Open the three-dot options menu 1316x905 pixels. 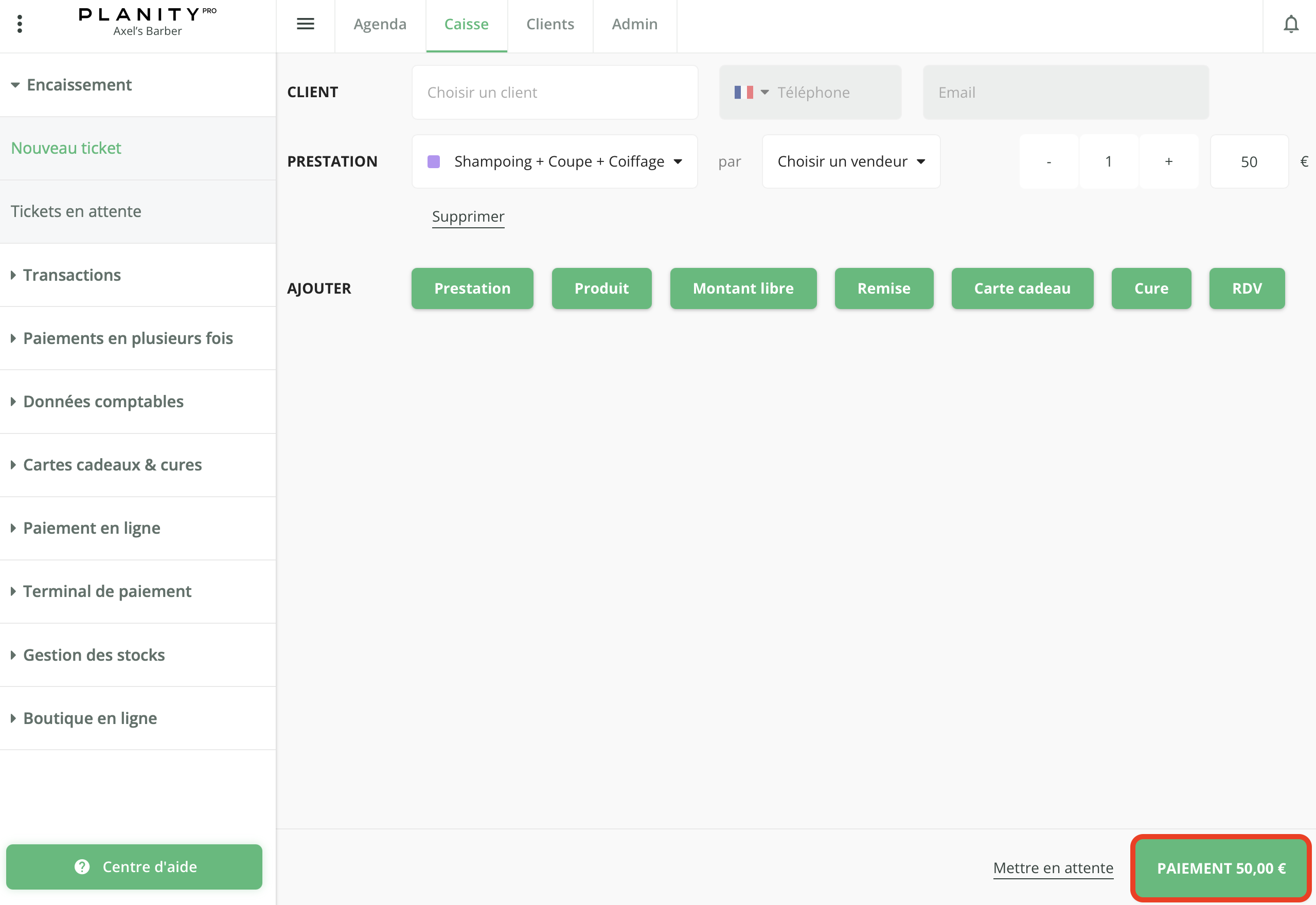(x=20, y=24)
